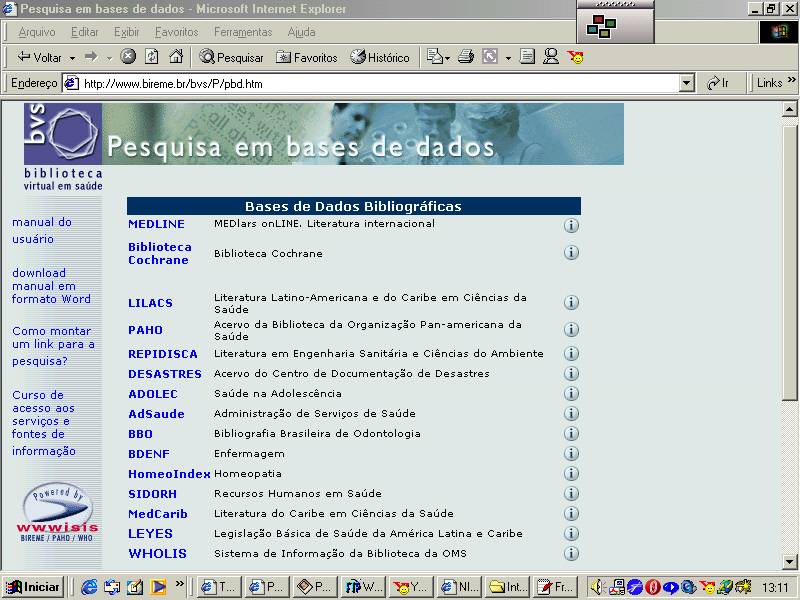
Task: Click the Edit document toolbar icon
Action: tap(527, 57)
